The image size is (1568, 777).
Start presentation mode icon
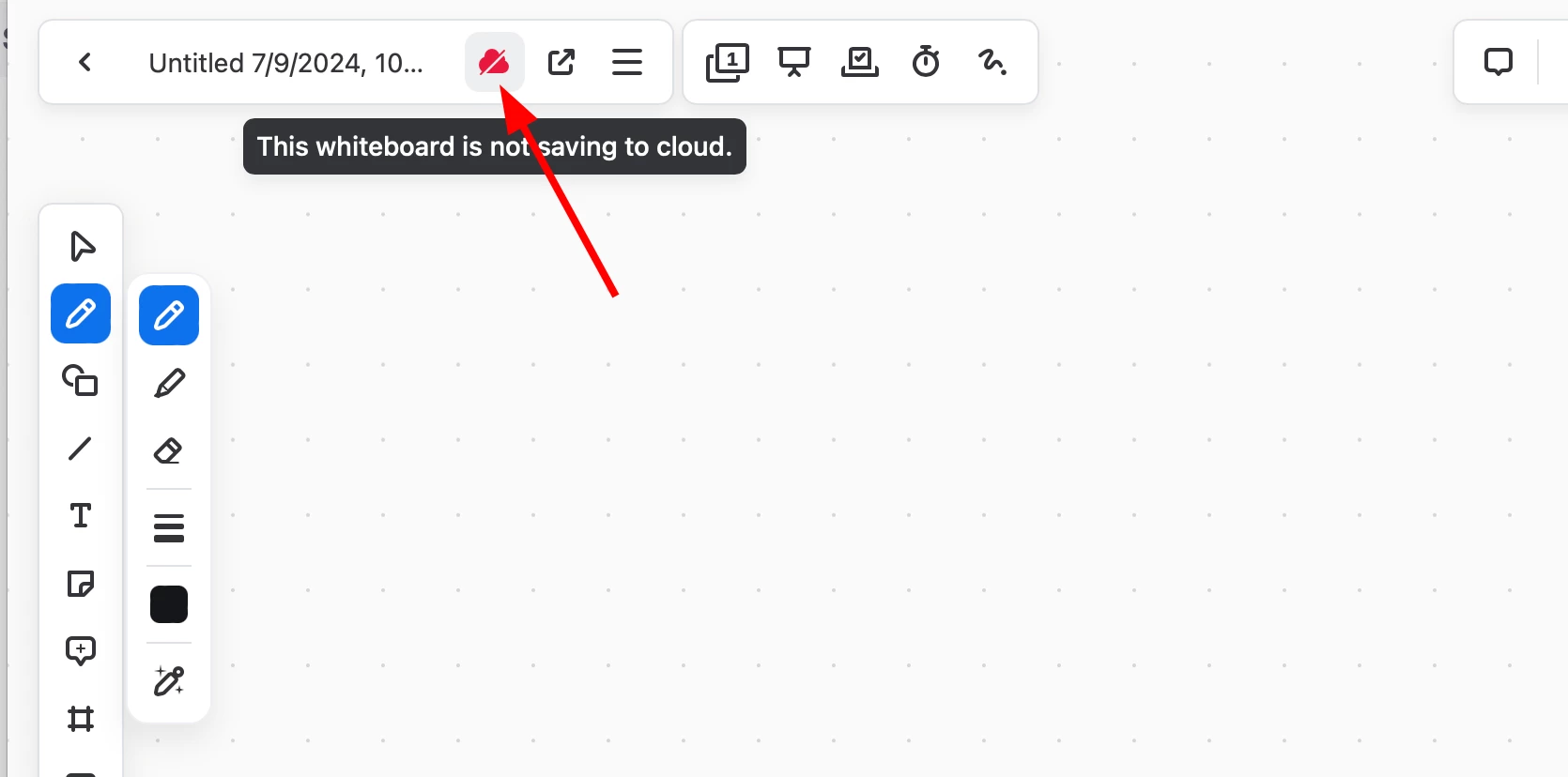(794, 62)
